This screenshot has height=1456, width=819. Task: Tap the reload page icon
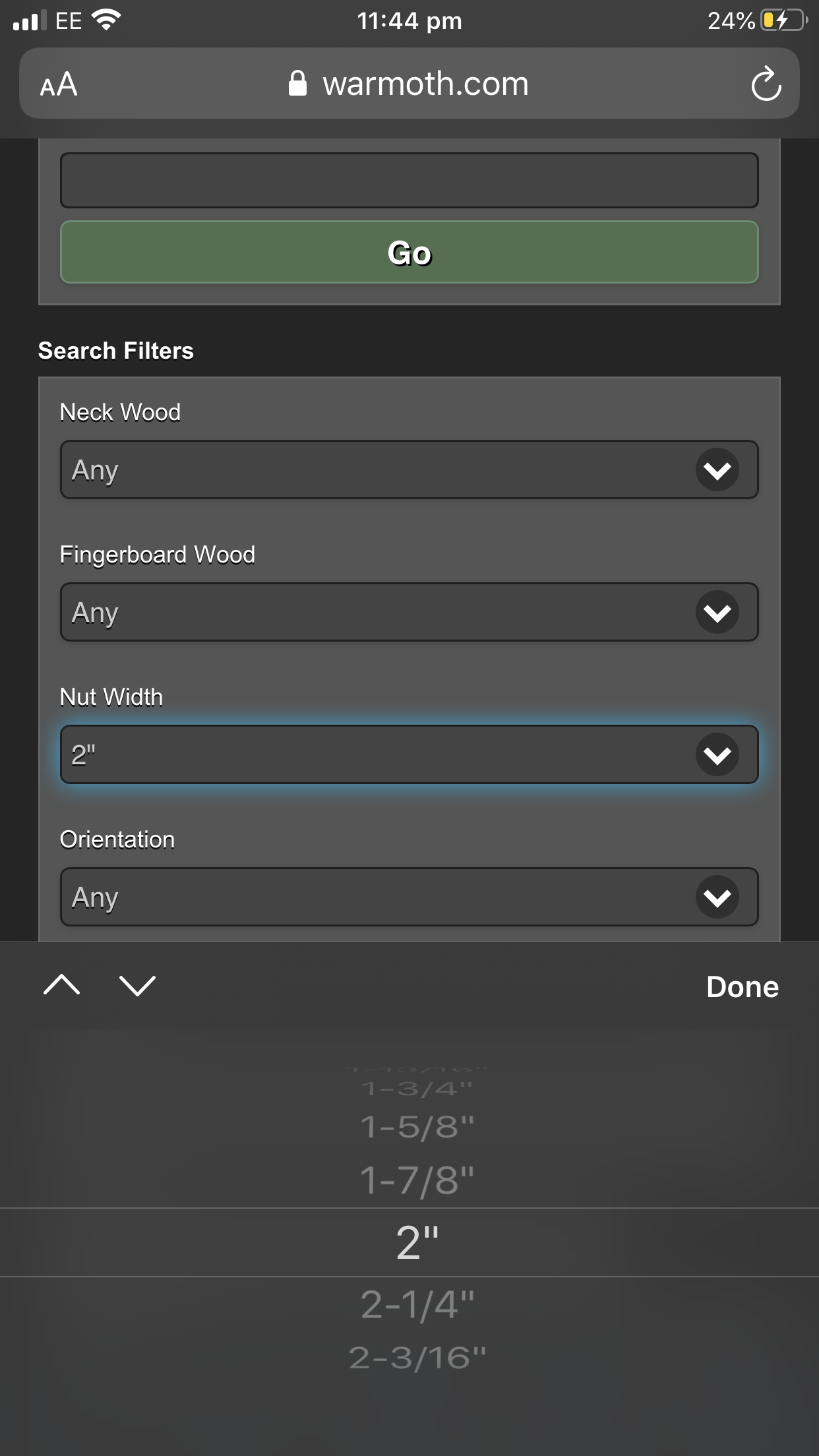coord(766,84)
